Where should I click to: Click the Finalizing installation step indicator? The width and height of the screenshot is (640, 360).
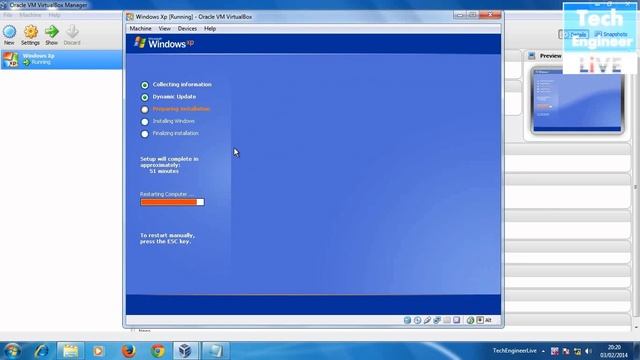coord(144,134)
